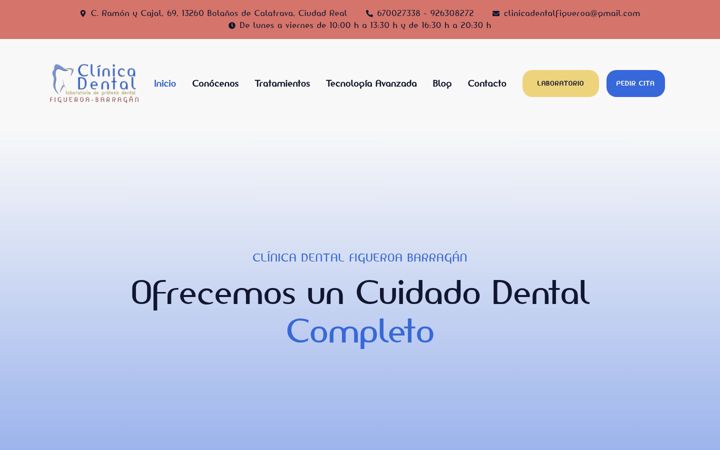Click the clinicadentalfigueroa@gmail.com email link

click(572, 13)
